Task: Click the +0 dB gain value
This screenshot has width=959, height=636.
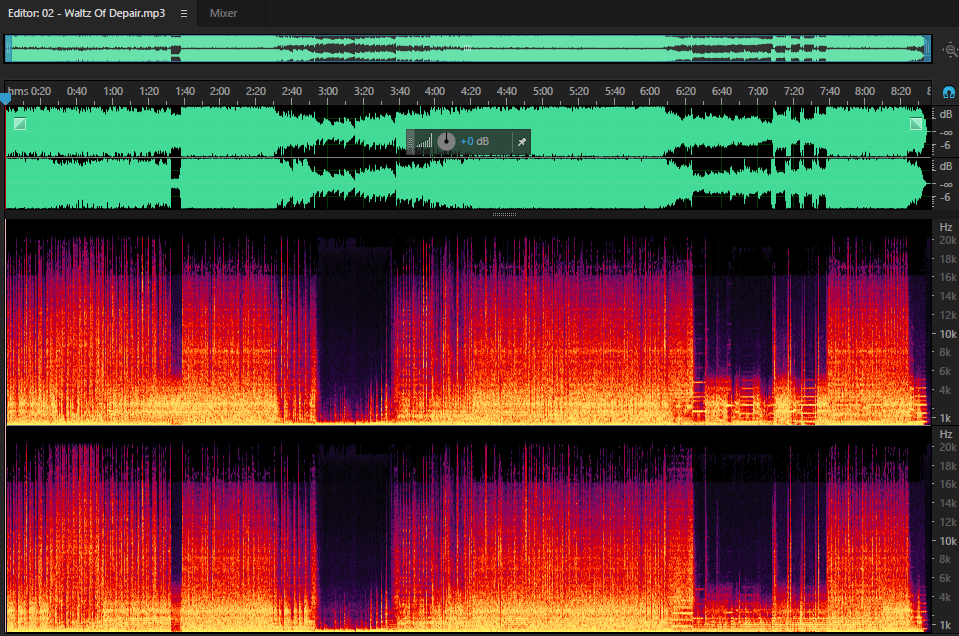Action: (x=475, y=141)
